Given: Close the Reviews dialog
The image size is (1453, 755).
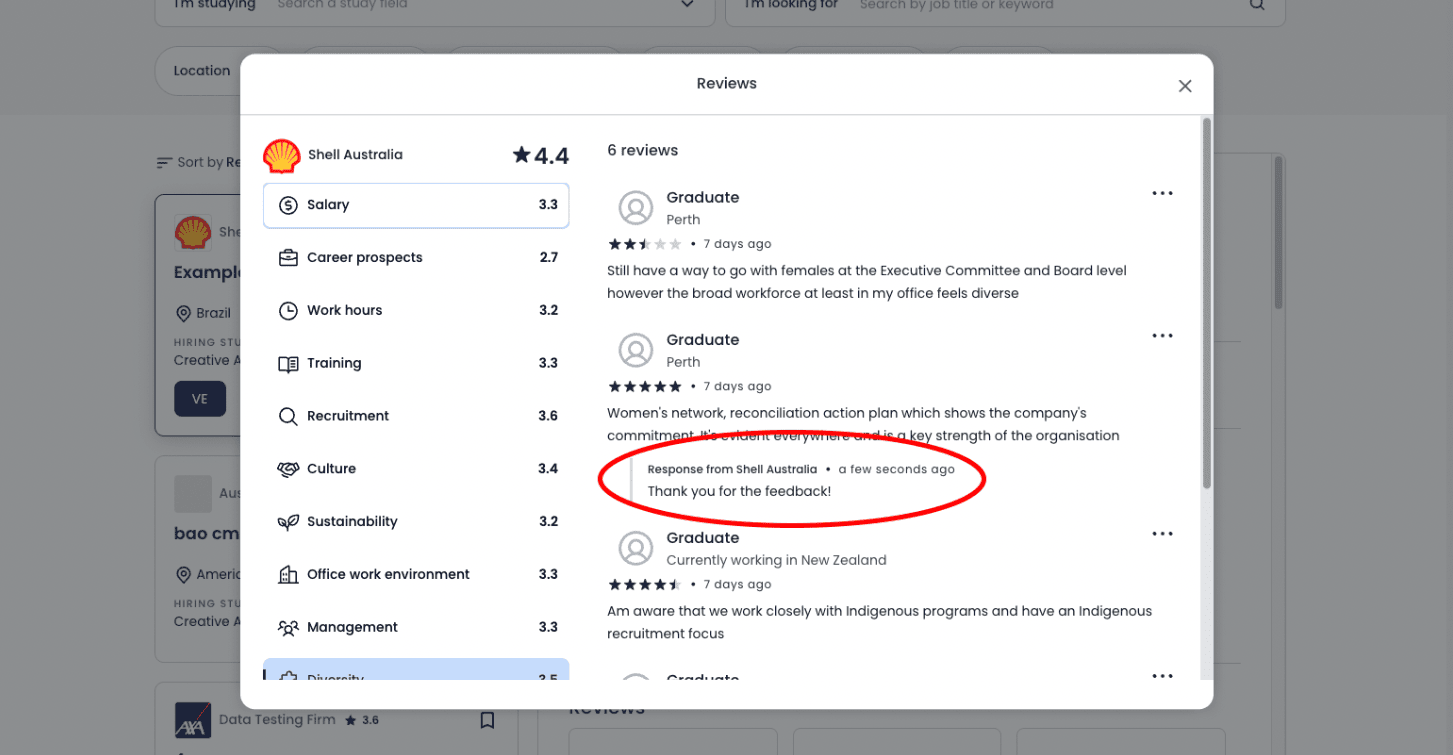Looking at the screenshot, I should (1185, 86).
